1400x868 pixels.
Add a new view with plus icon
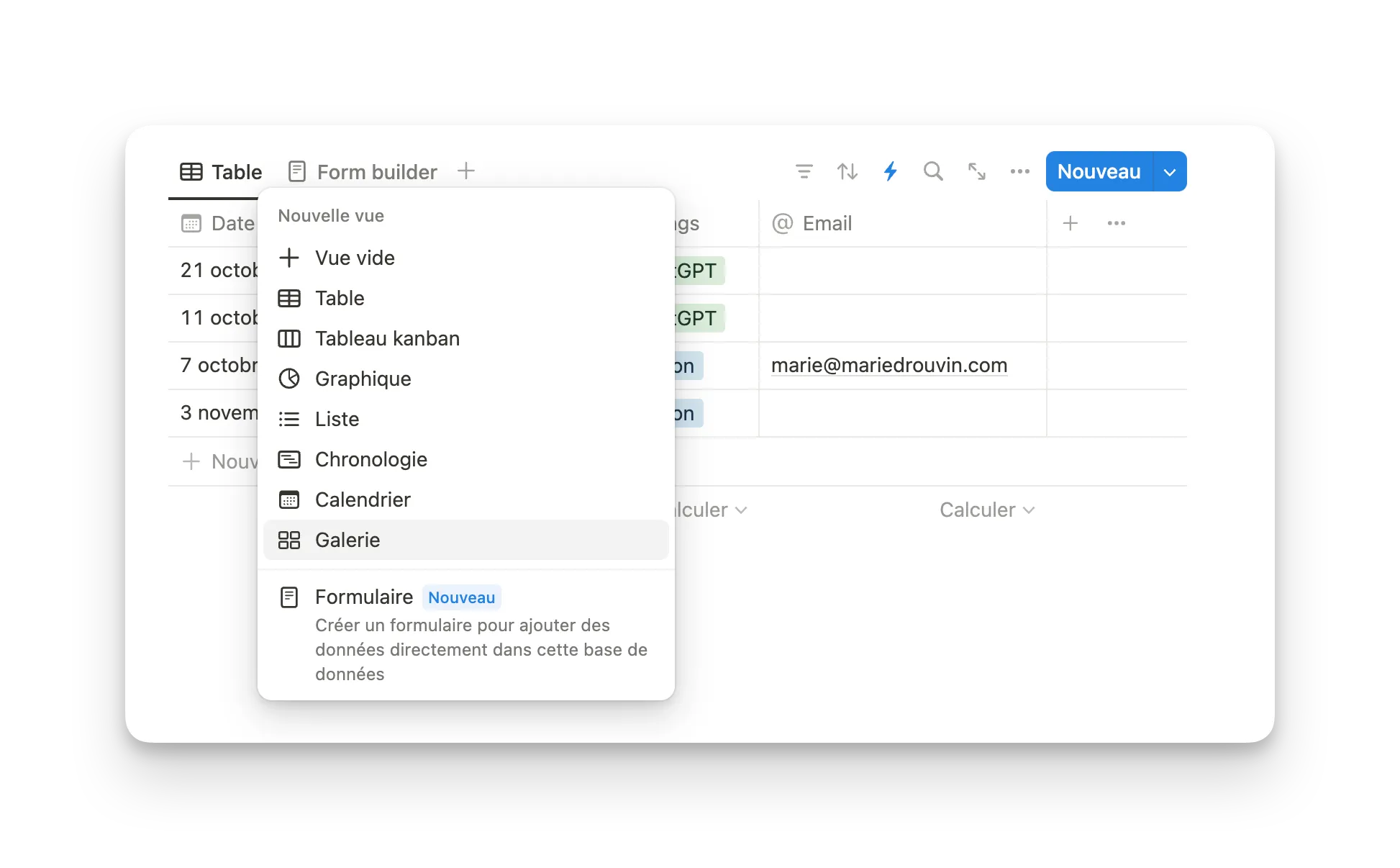(x=466, y=171)
